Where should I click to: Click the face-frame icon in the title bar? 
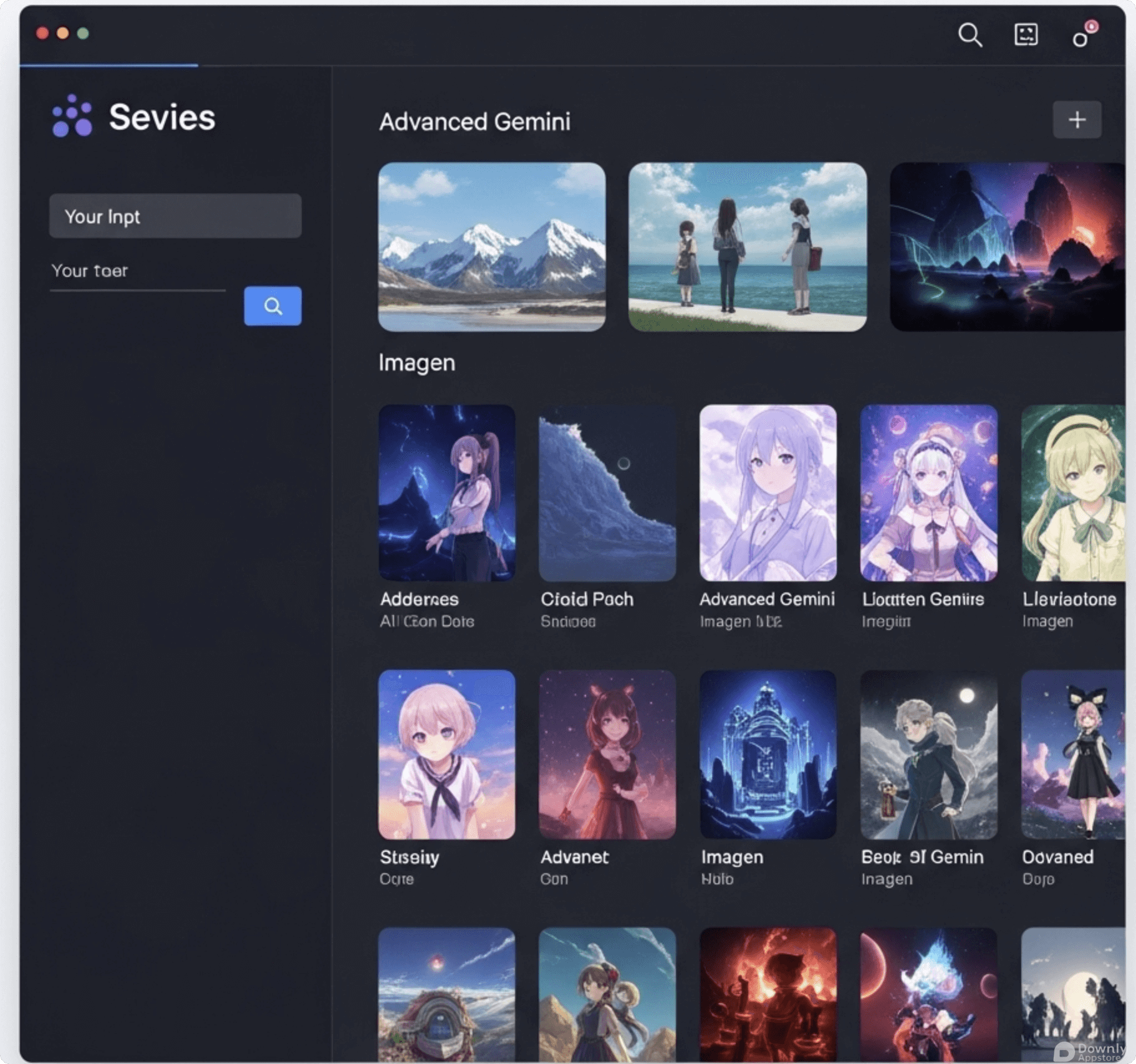pyautogui.click(x=1026, y=34)
